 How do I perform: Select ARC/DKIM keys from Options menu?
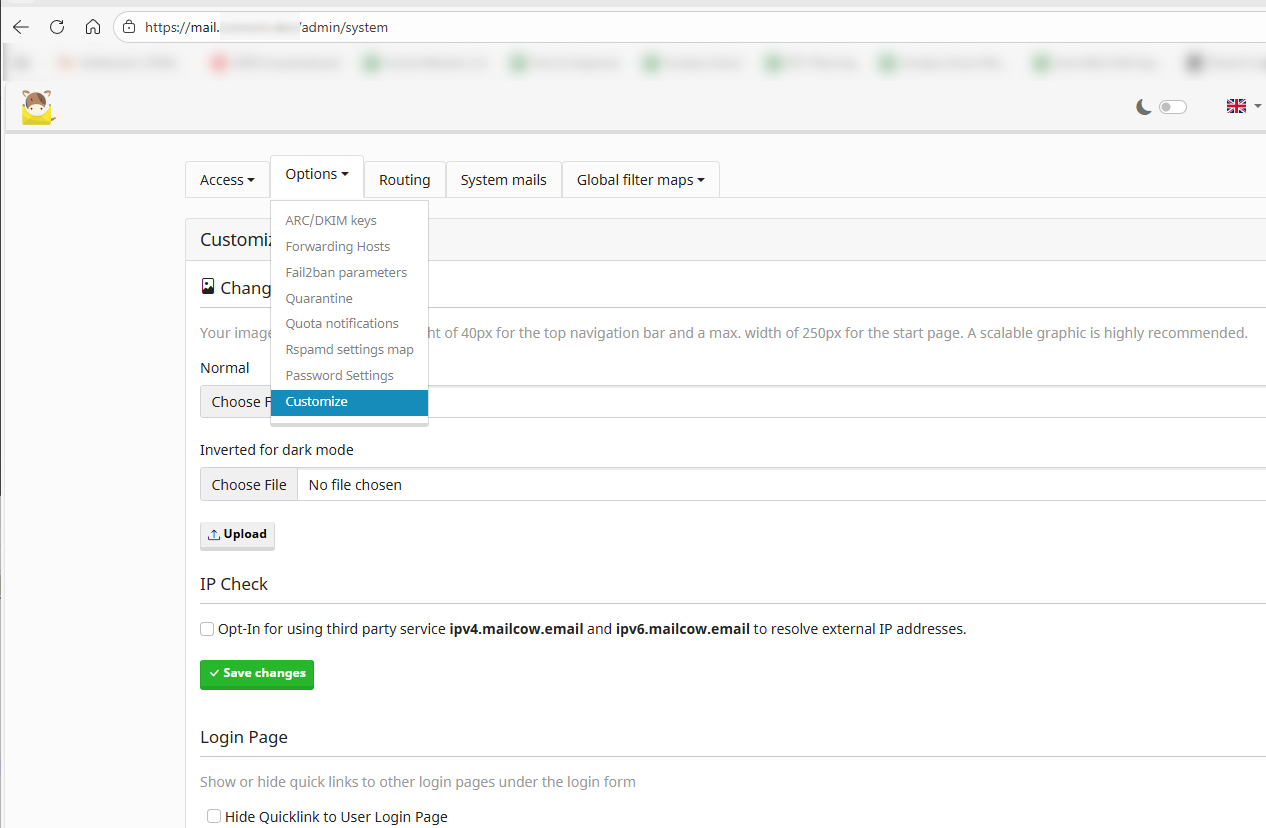coord(331,221)
